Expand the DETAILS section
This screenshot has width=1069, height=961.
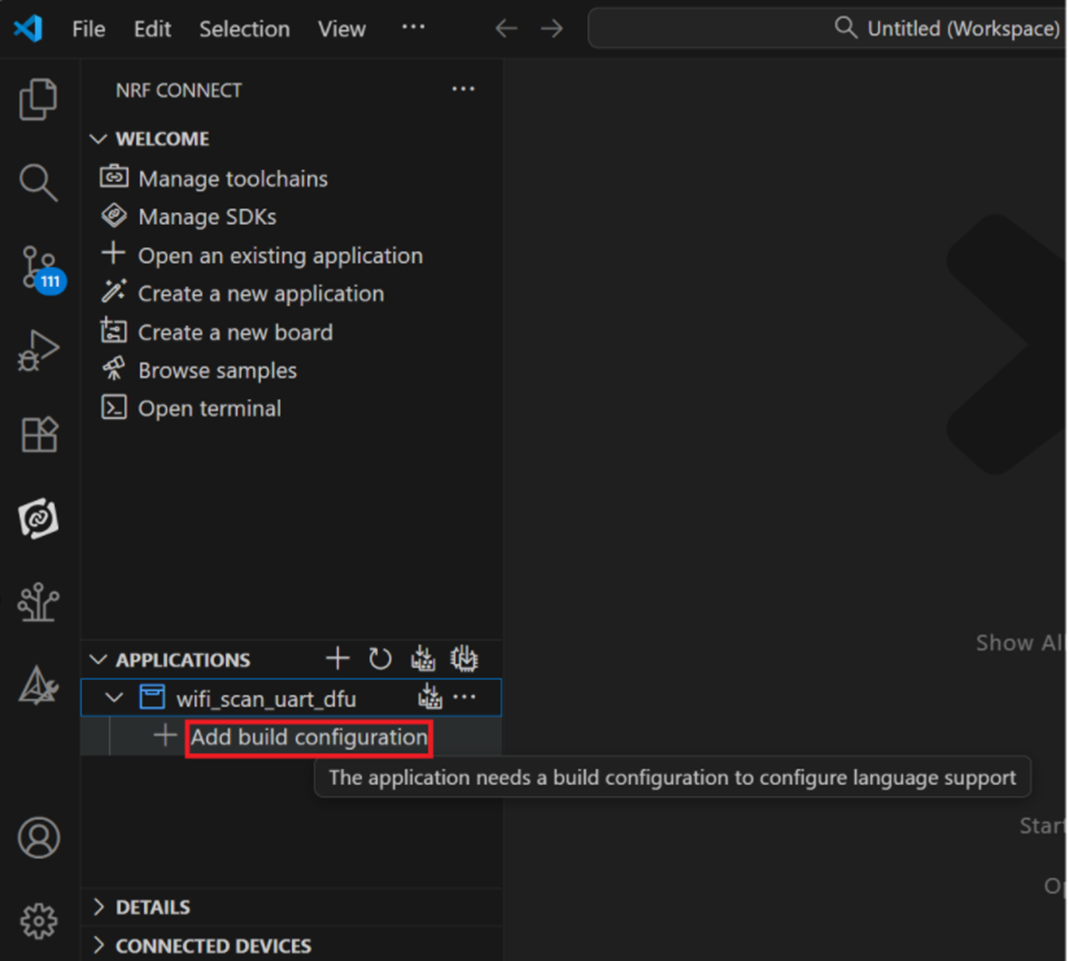point(98,907)
